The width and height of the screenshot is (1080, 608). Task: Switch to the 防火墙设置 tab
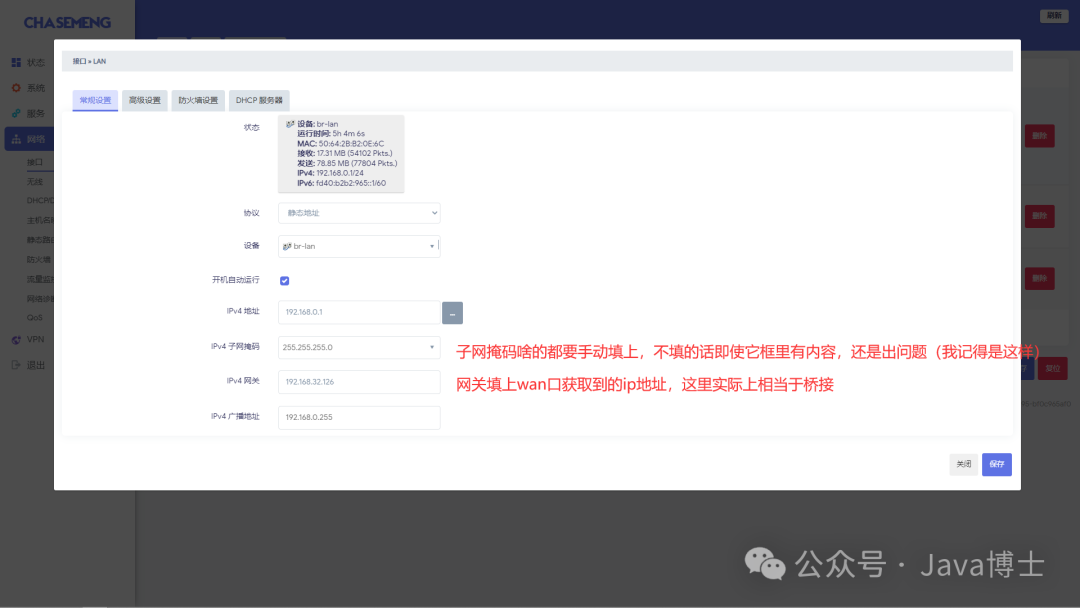pos(198,100)
